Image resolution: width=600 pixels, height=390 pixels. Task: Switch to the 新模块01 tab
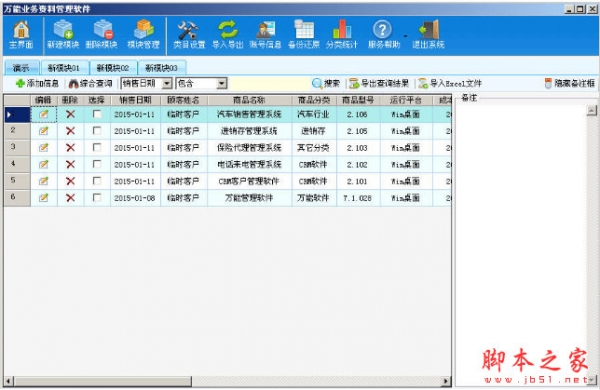click(64, 68)
